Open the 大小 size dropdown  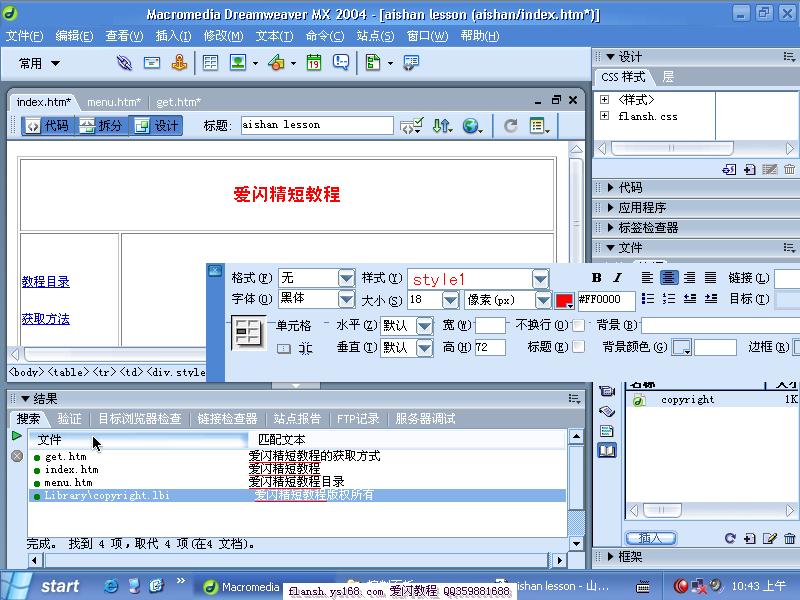(x=450, y=300)
